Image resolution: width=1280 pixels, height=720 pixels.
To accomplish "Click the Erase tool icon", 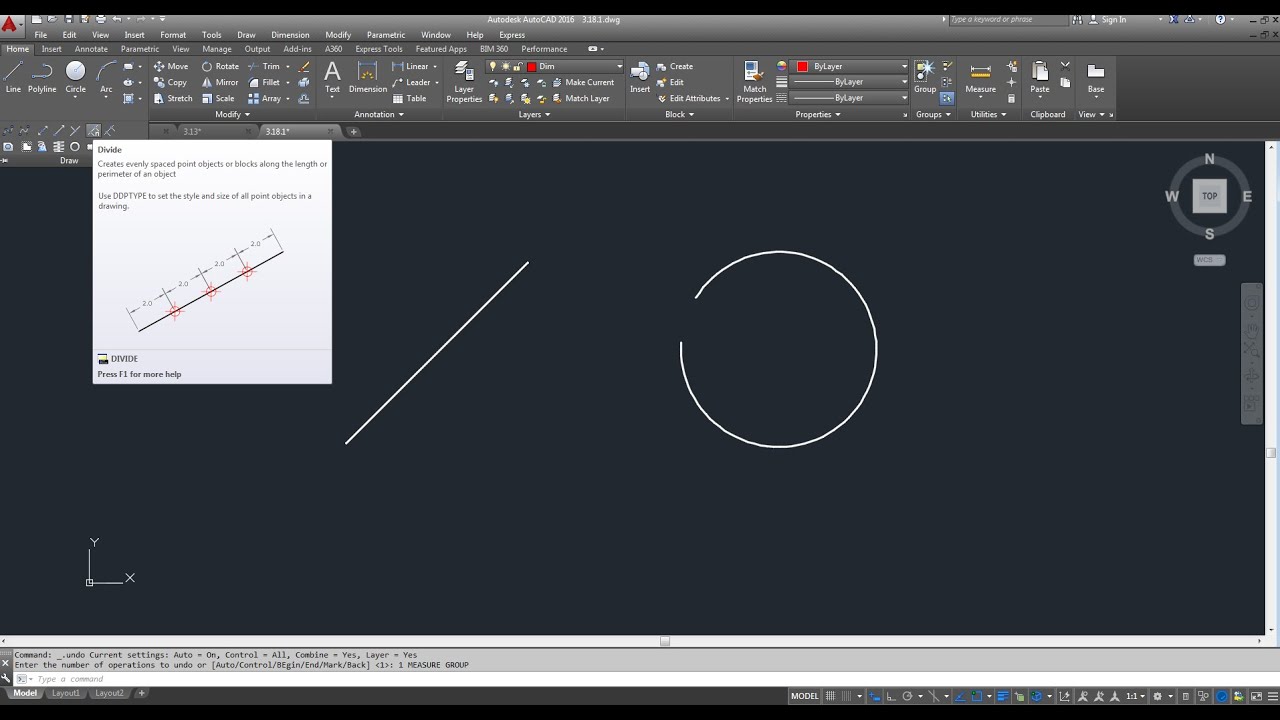I will coord(304,66).
